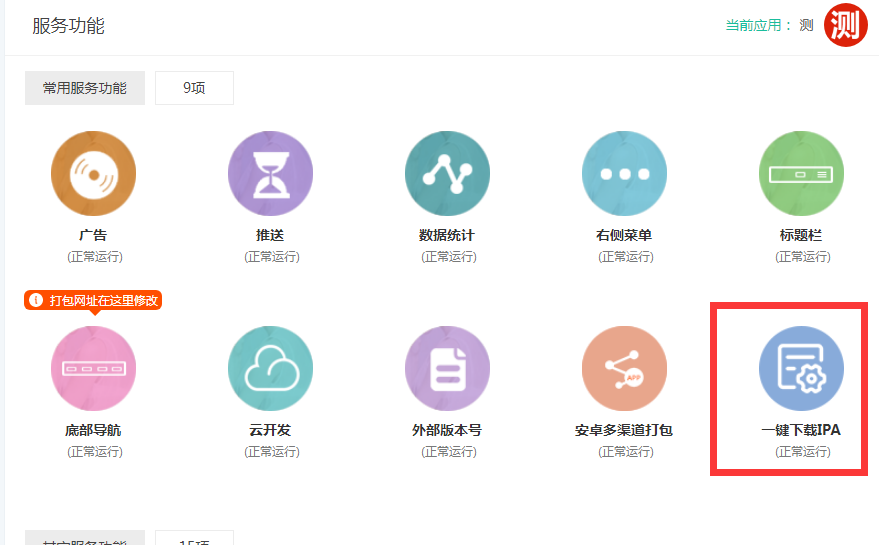Open the 安卓多渠道打包 share icon
The height and width of the screenshot is (545, 879).
pos(624,368)
